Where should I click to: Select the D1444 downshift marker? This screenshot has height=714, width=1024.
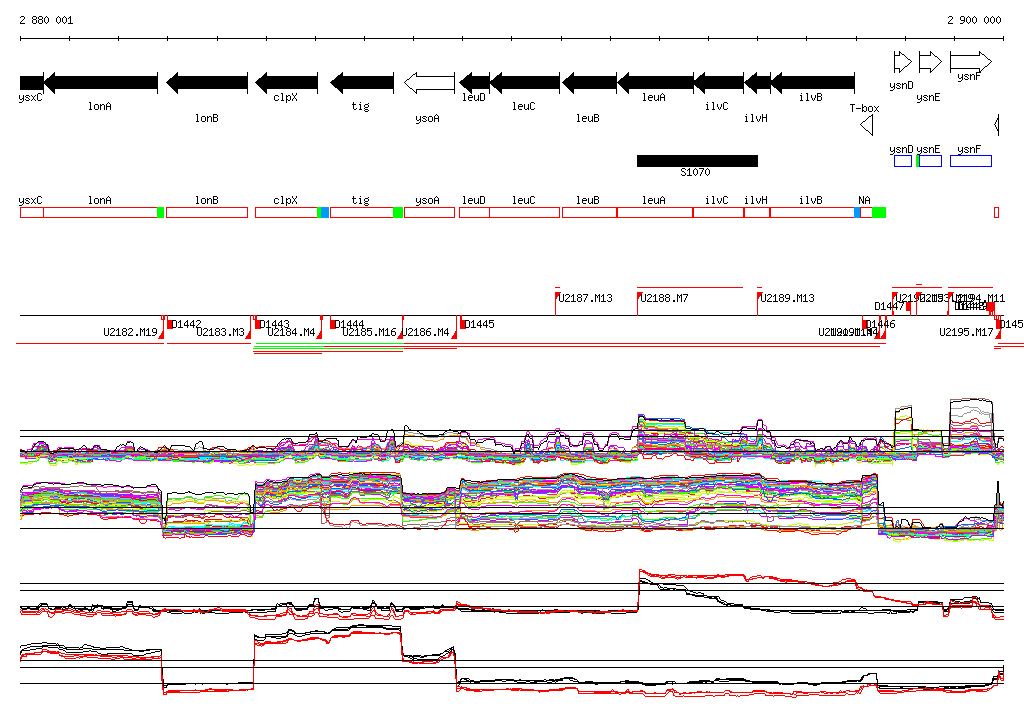pos(333,324)
